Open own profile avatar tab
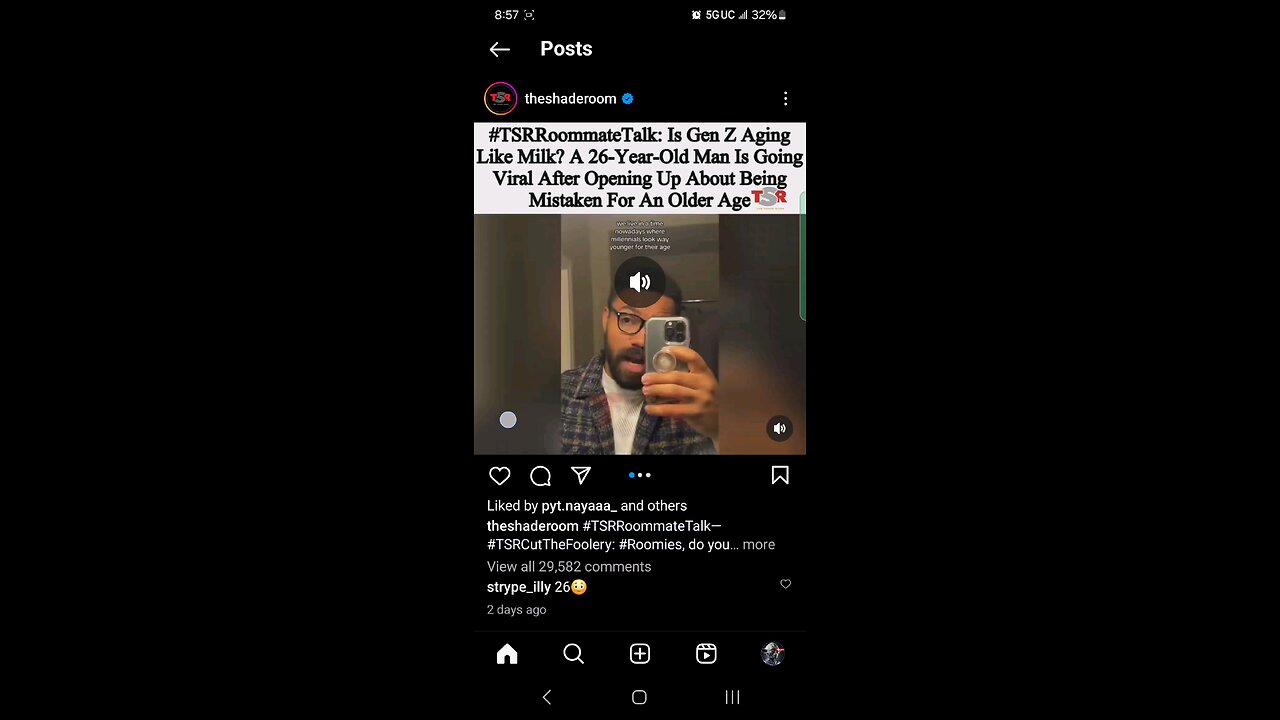The height and width of the screenshot is (720, 1280). [772, 654]
